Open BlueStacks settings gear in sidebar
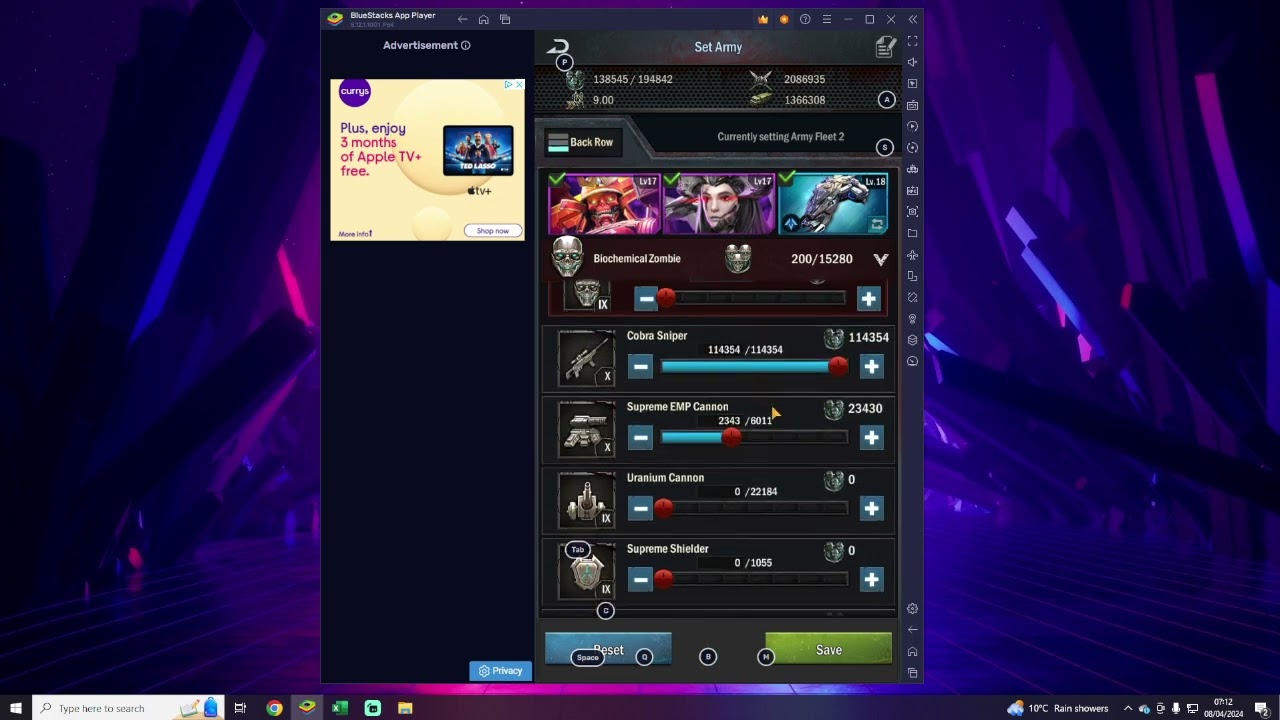Image resolution: width=1280 pixels, height=720 pixels. pyautogui.click(x=912, y=608)
